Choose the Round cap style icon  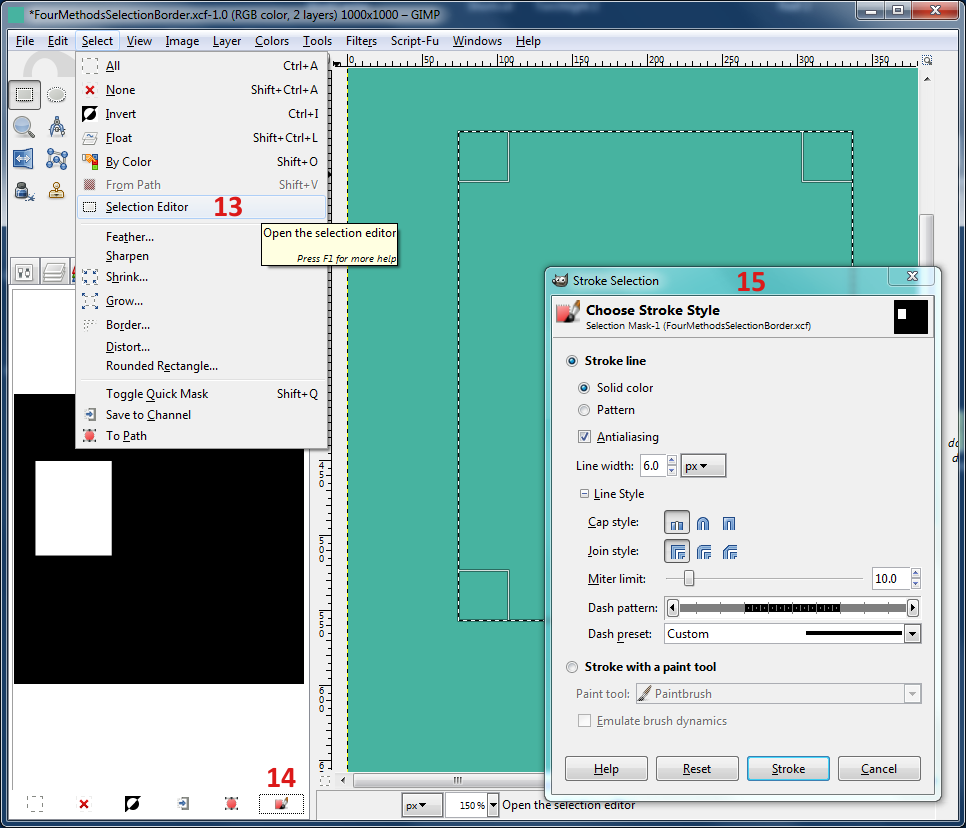point(703,523)
